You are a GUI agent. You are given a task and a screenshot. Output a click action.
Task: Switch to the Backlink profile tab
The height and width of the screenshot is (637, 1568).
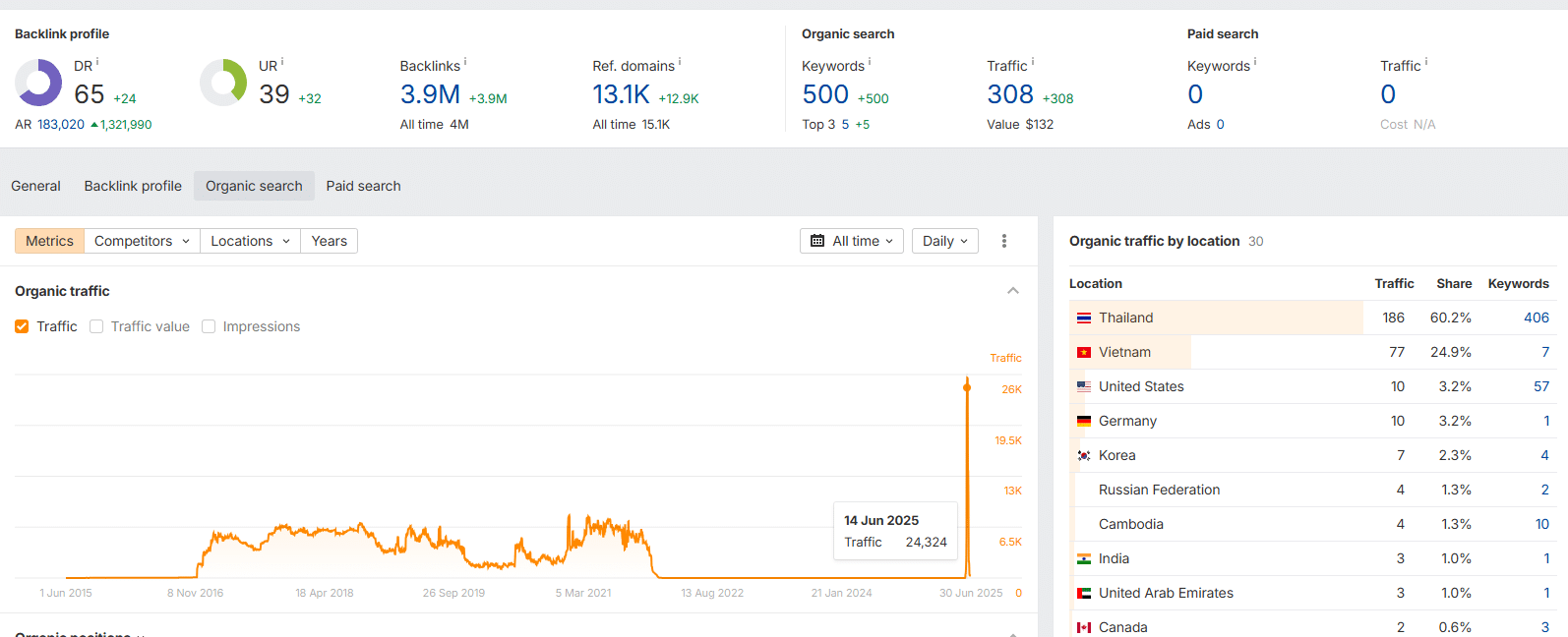pos(133,186)
